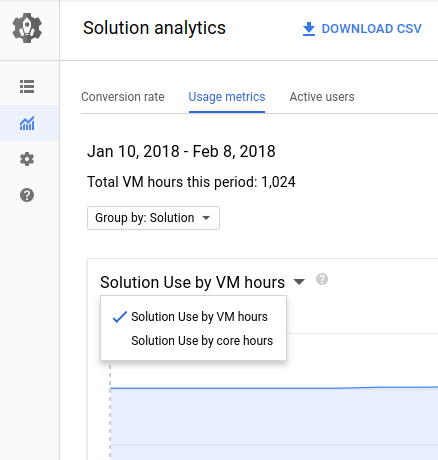Image resolution: width=438 pixels, height=460 pixels.
Task: Open the Active users tab
Action: coord(322,97)
